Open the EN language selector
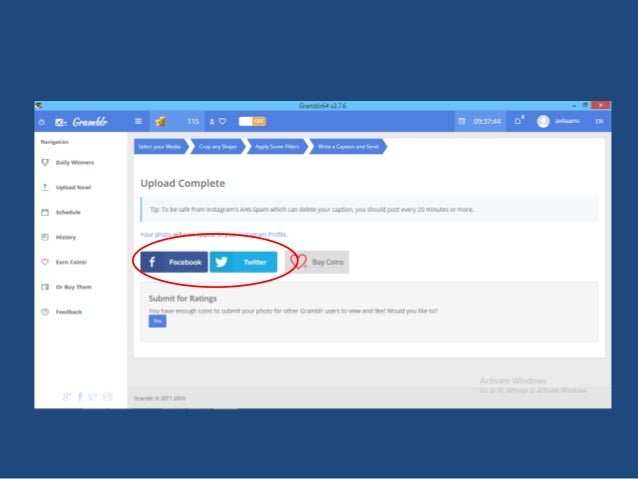This screenshot has height=479, width=638. pos(599,121)
